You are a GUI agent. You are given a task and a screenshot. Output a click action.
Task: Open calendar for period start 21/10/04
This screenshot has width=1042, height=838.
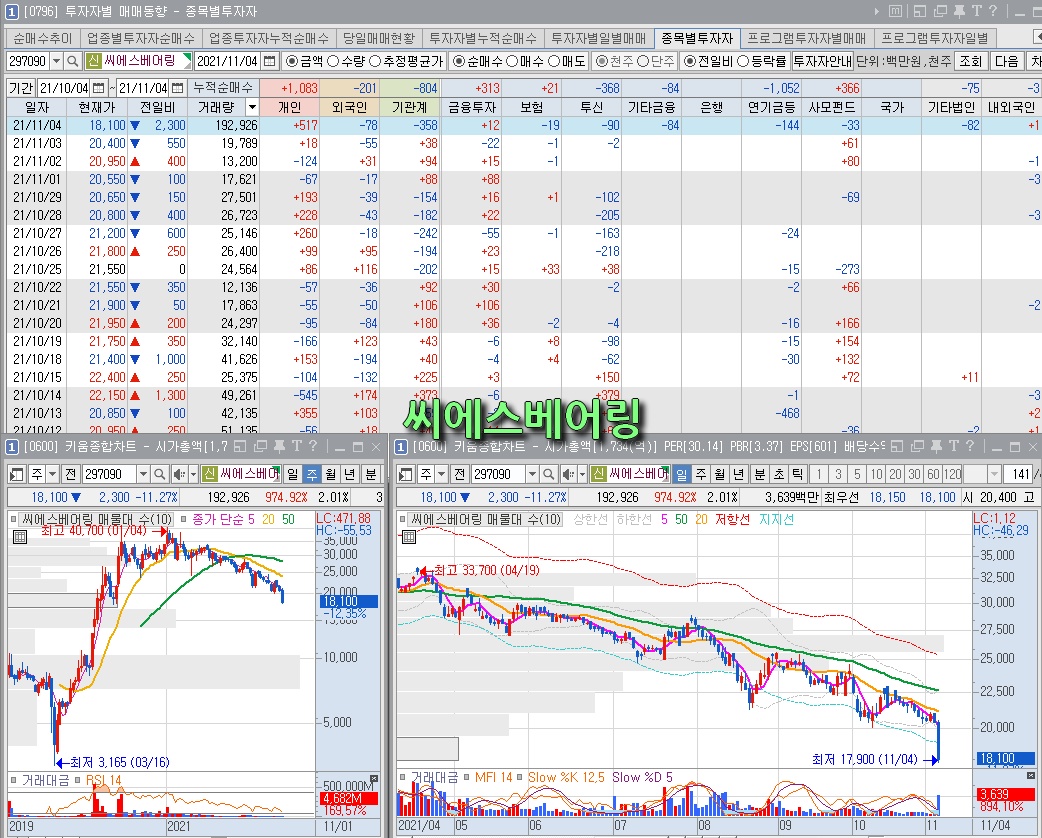pos(98,88)
